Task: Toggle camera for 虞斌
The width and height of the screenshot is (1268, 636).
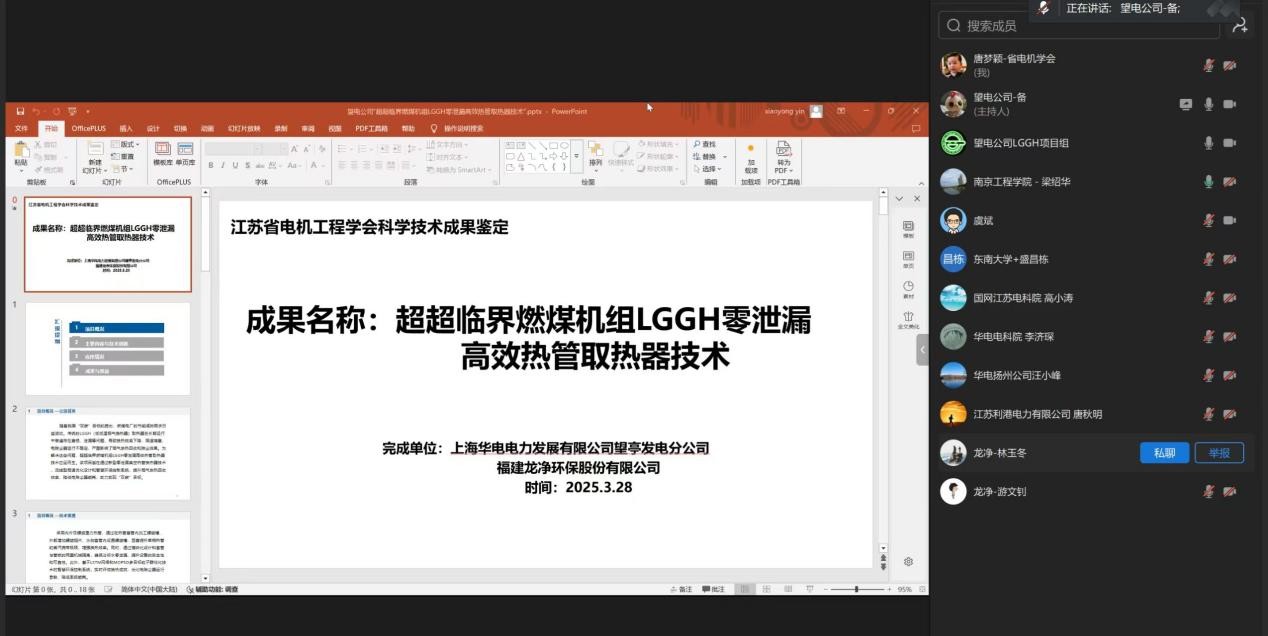Action: click(x=1230, y=220)
